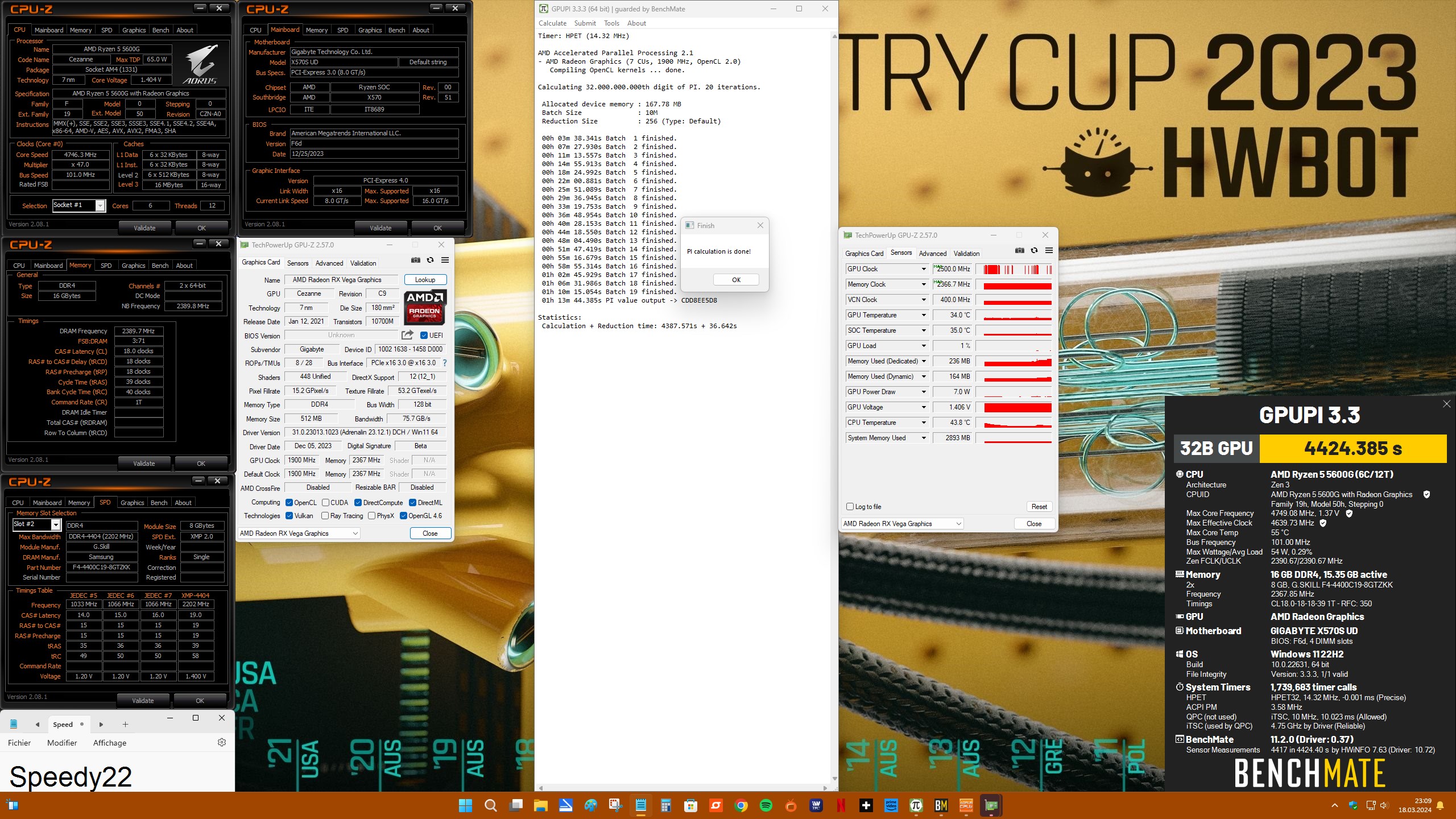
Task: Click the AMD Radeon Graphics logo in GPU-Z
Action: 425,307
